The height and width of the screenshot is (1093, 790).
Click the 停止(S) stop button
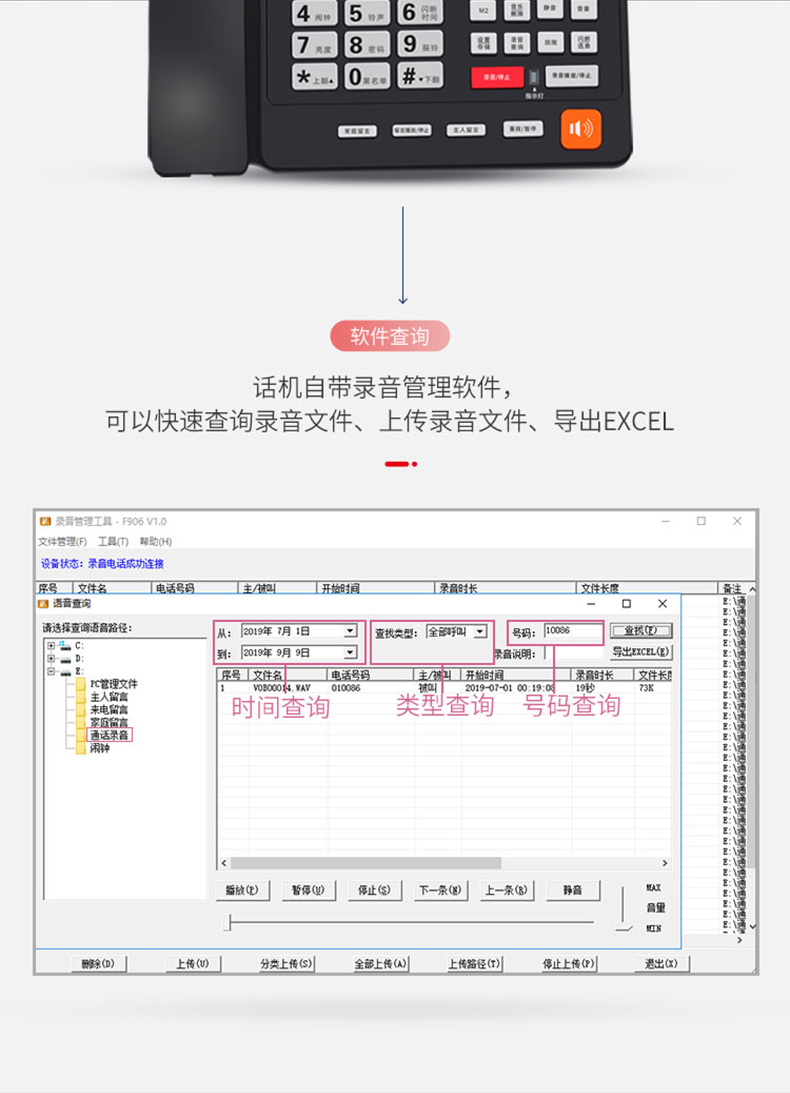point(375,890)
